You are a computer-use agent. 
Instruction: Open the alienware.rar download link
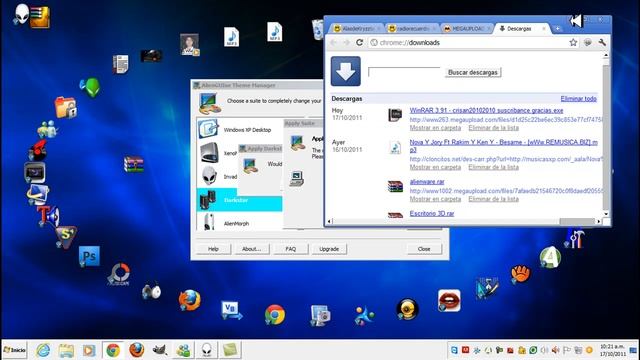click(x=427, y=182)
